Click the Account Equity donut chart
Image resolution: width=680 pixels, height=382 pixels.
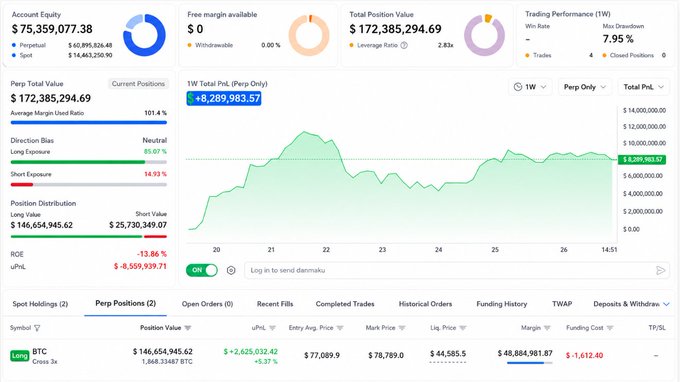coord(144,35)
